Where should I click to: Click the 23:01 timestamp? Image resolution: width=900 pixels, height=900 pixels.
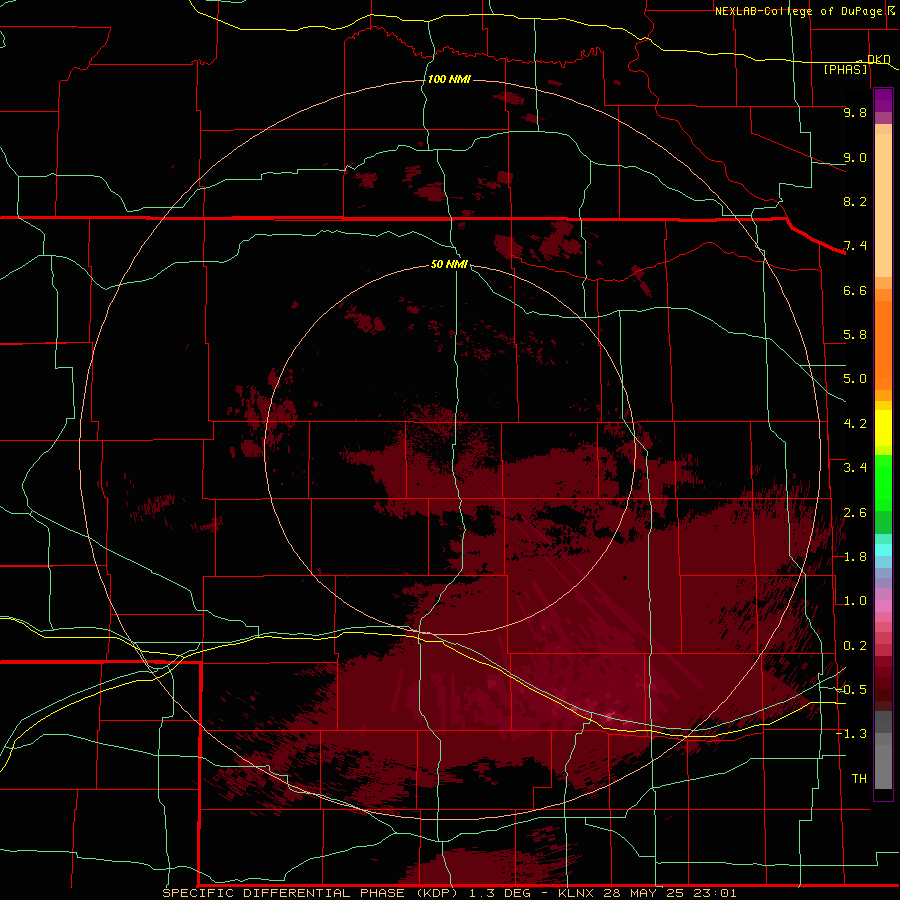click(x=717, y=893)
